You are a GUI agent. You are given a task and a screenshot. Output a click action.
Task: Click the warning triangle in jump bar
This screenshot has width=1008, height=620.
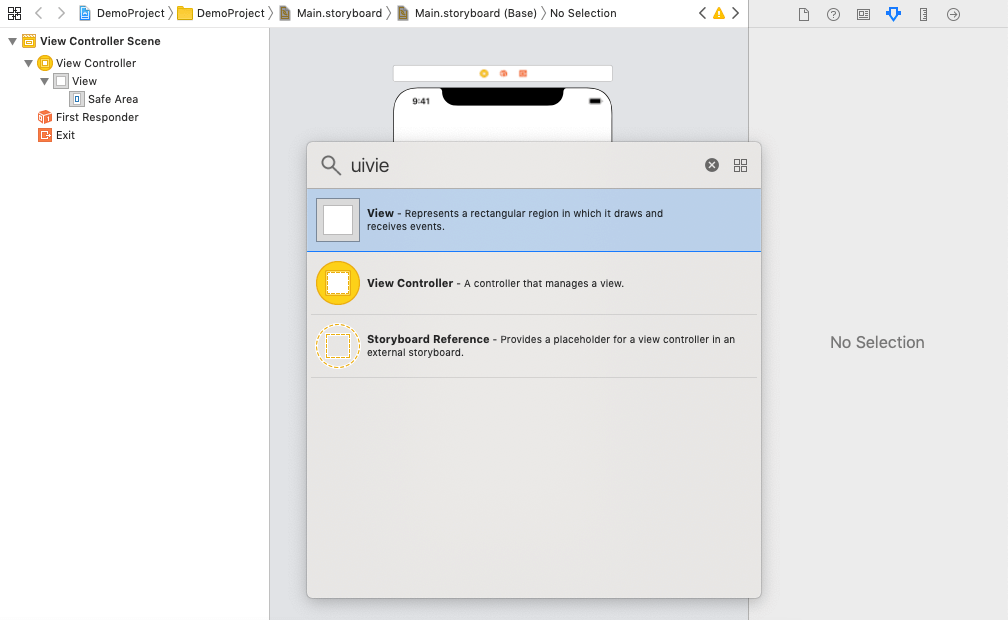[x=719, y=13]
